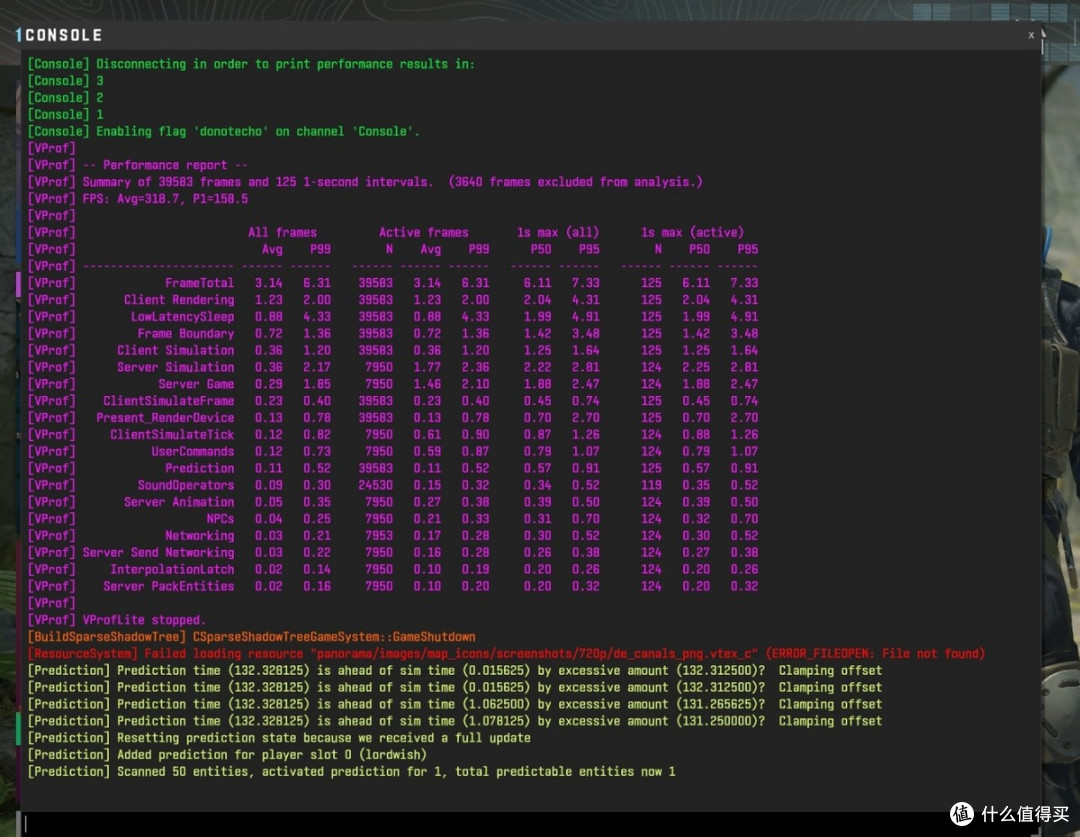The height and width of the screenshot is (837, 1080).
Task: Select the '[Console] 1' countdown line
Action: pyautogui.click(x=65, y=114)
